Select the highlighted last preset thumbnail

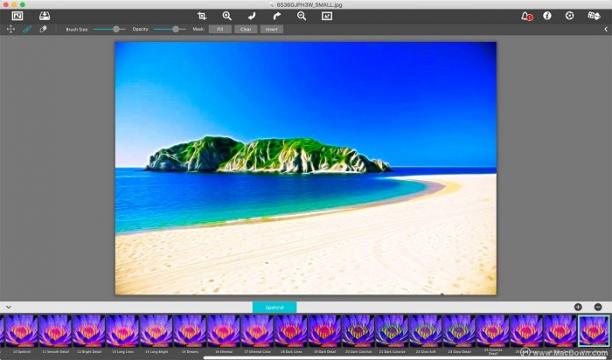[594, 331]
